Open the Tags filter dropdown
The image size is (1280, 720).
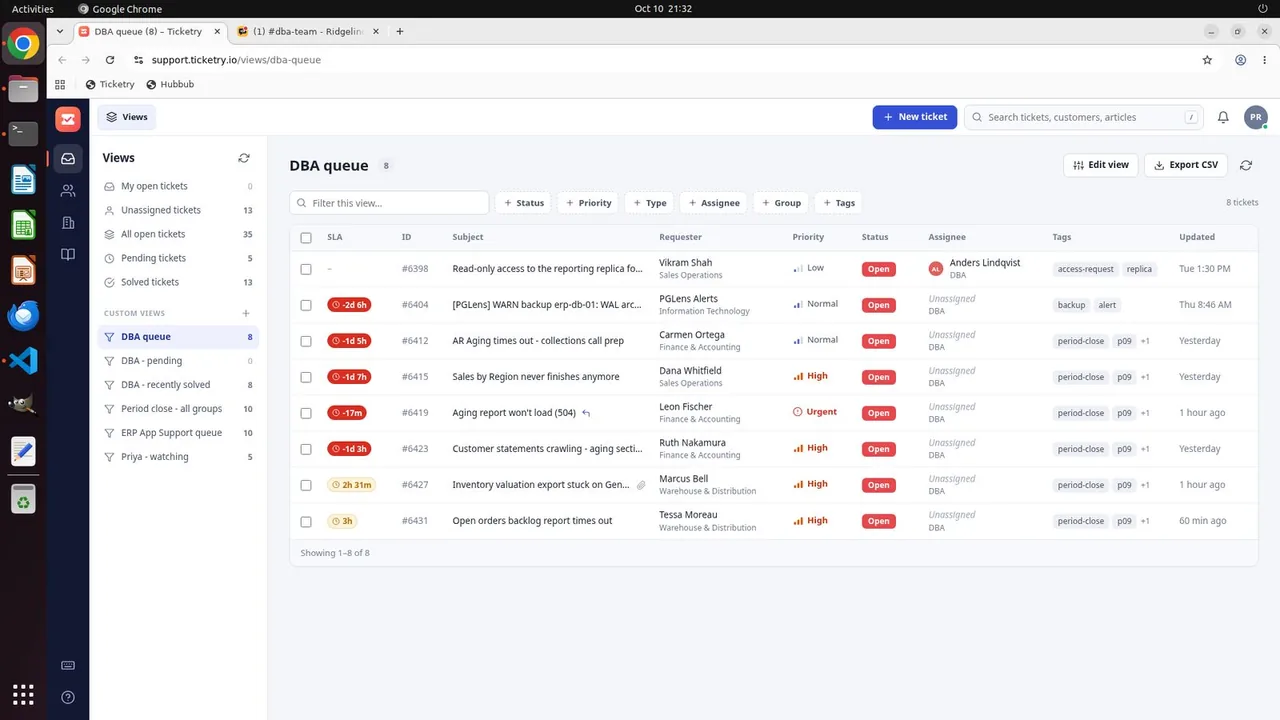click(839, 203)
